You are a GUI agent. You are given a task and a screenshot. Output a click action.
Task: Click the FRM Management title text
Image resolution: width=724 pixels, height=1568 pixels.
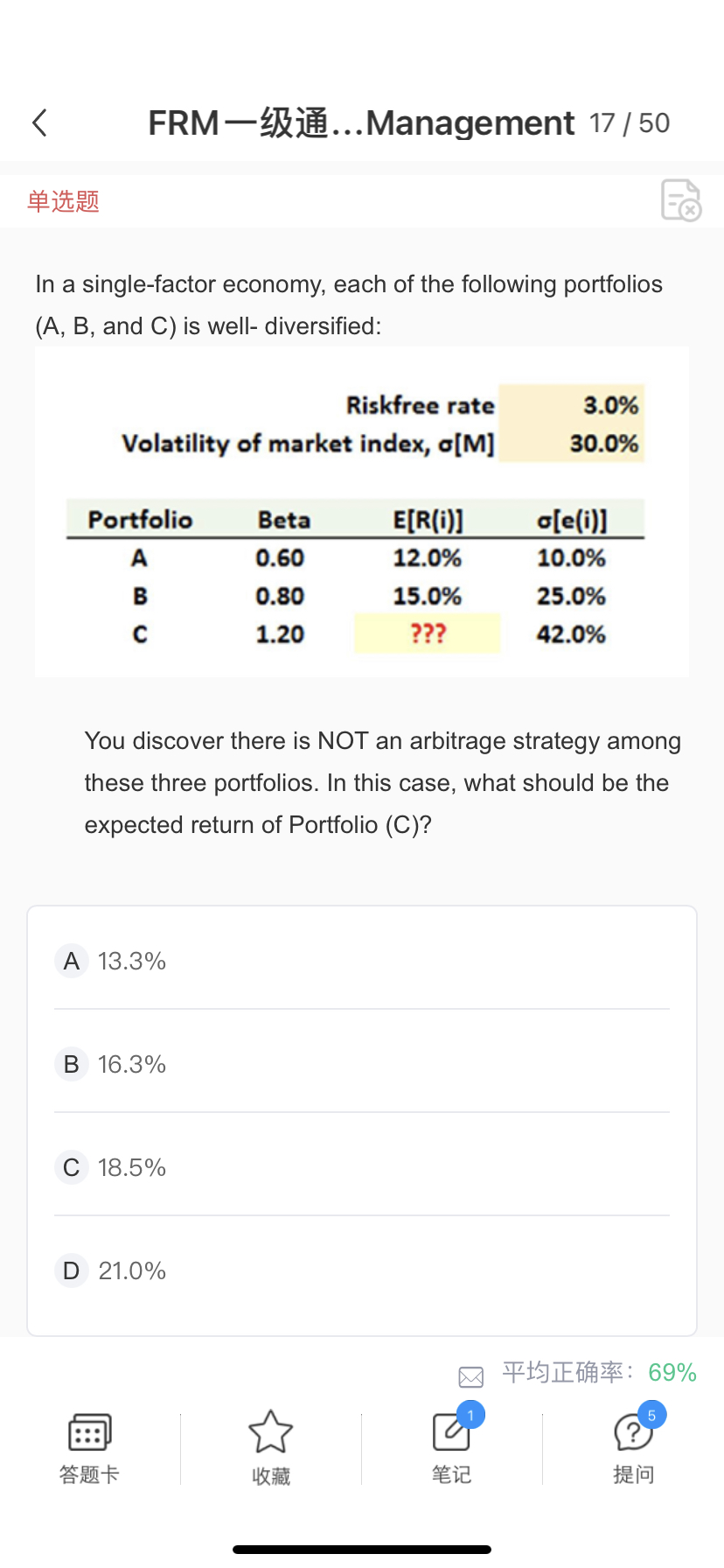(x=361, y=123)
